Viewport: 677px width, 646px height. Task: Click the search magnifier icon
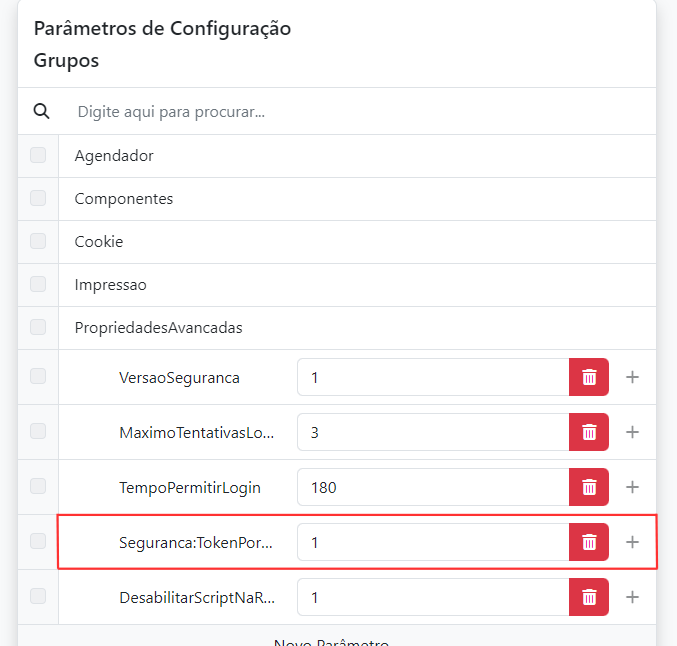point(41,111)
